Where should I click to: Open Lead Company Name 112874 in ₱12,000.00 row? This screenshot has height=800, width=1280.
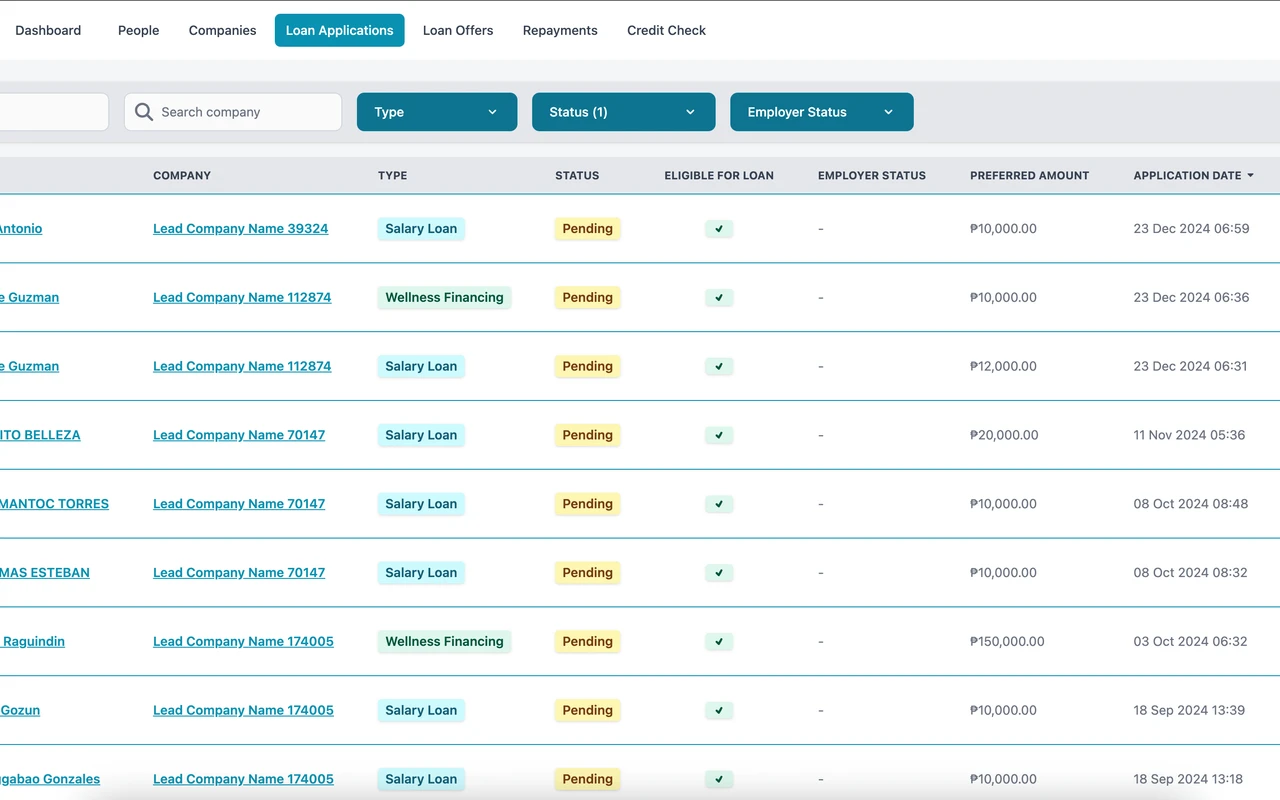(x=242, y=367)
